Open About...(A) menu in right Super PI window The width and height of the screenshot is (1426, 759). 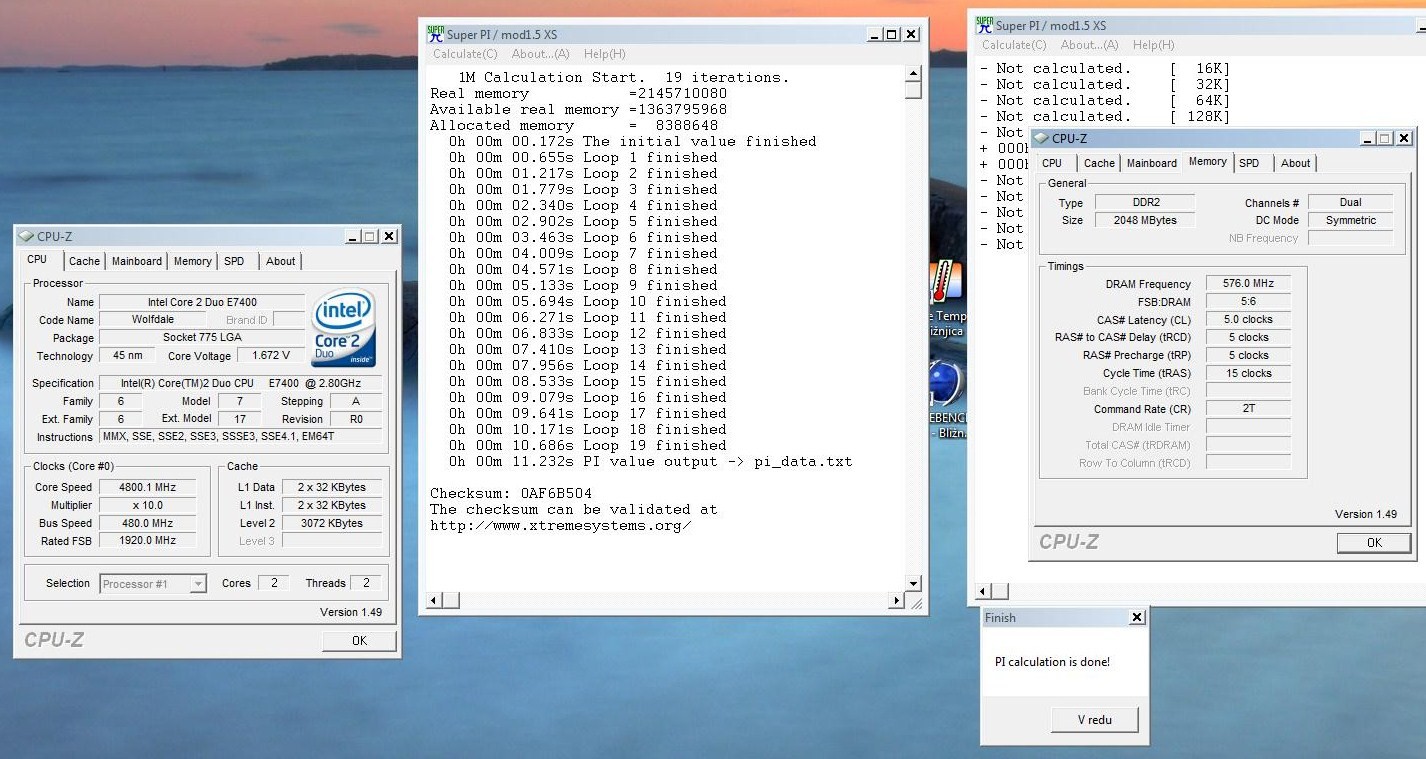[1089, 45]
